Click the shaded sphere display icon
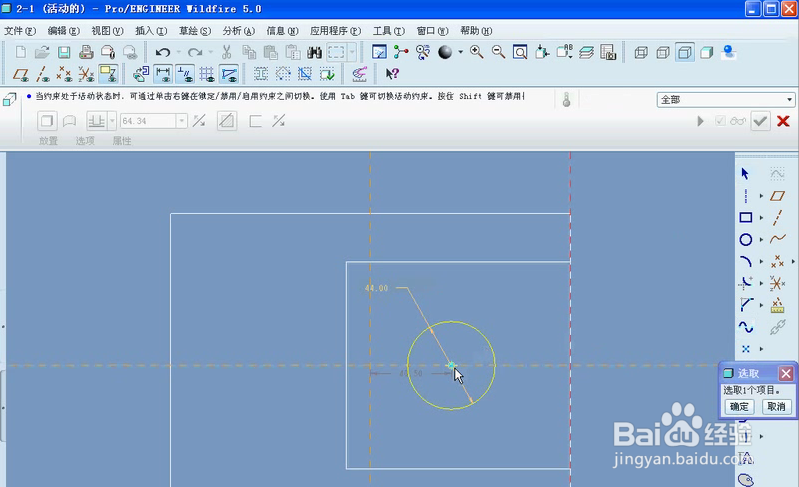 (x=445, y=52)
